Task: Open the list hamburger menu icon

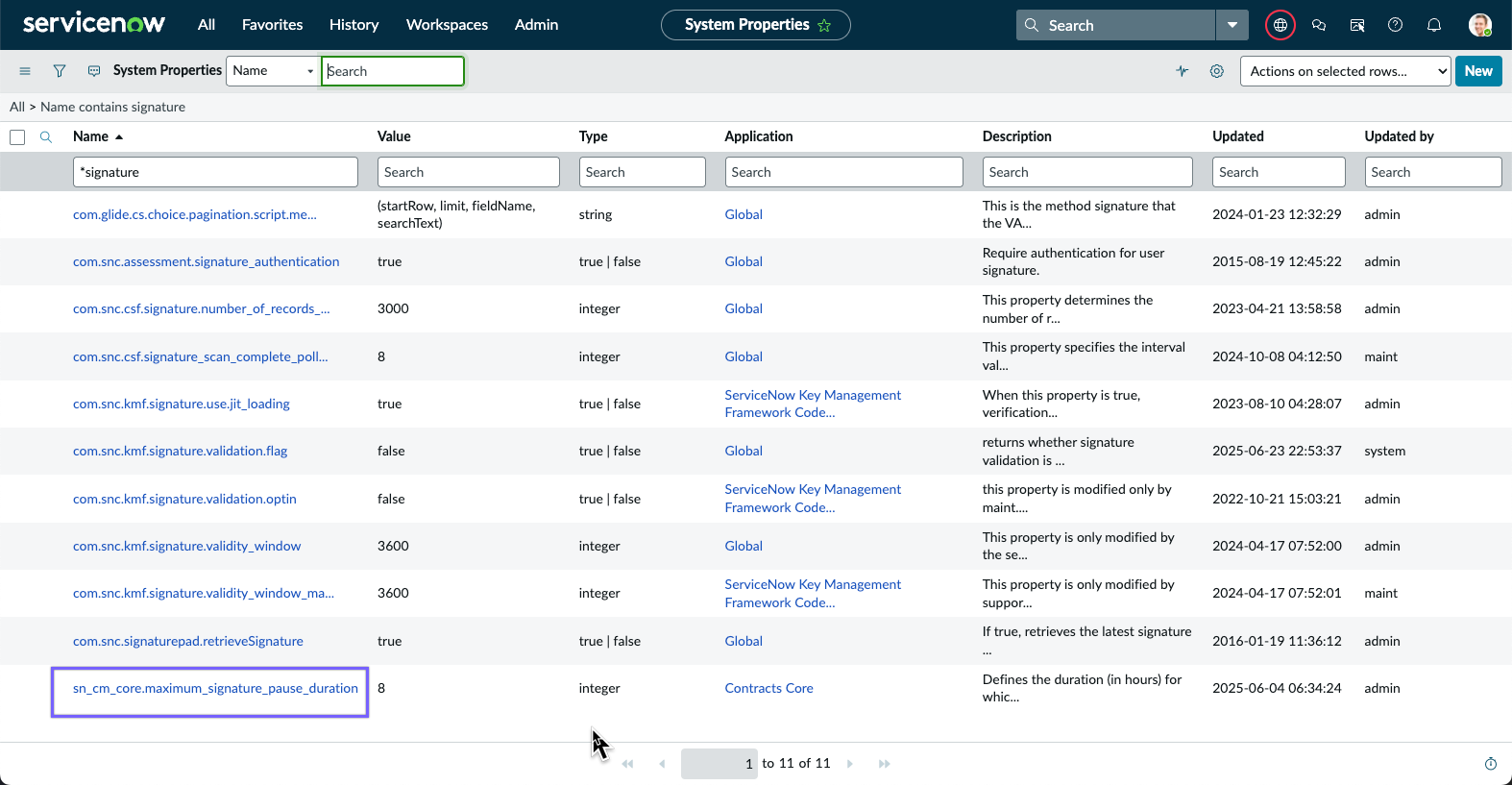Action: pos(25,71)
